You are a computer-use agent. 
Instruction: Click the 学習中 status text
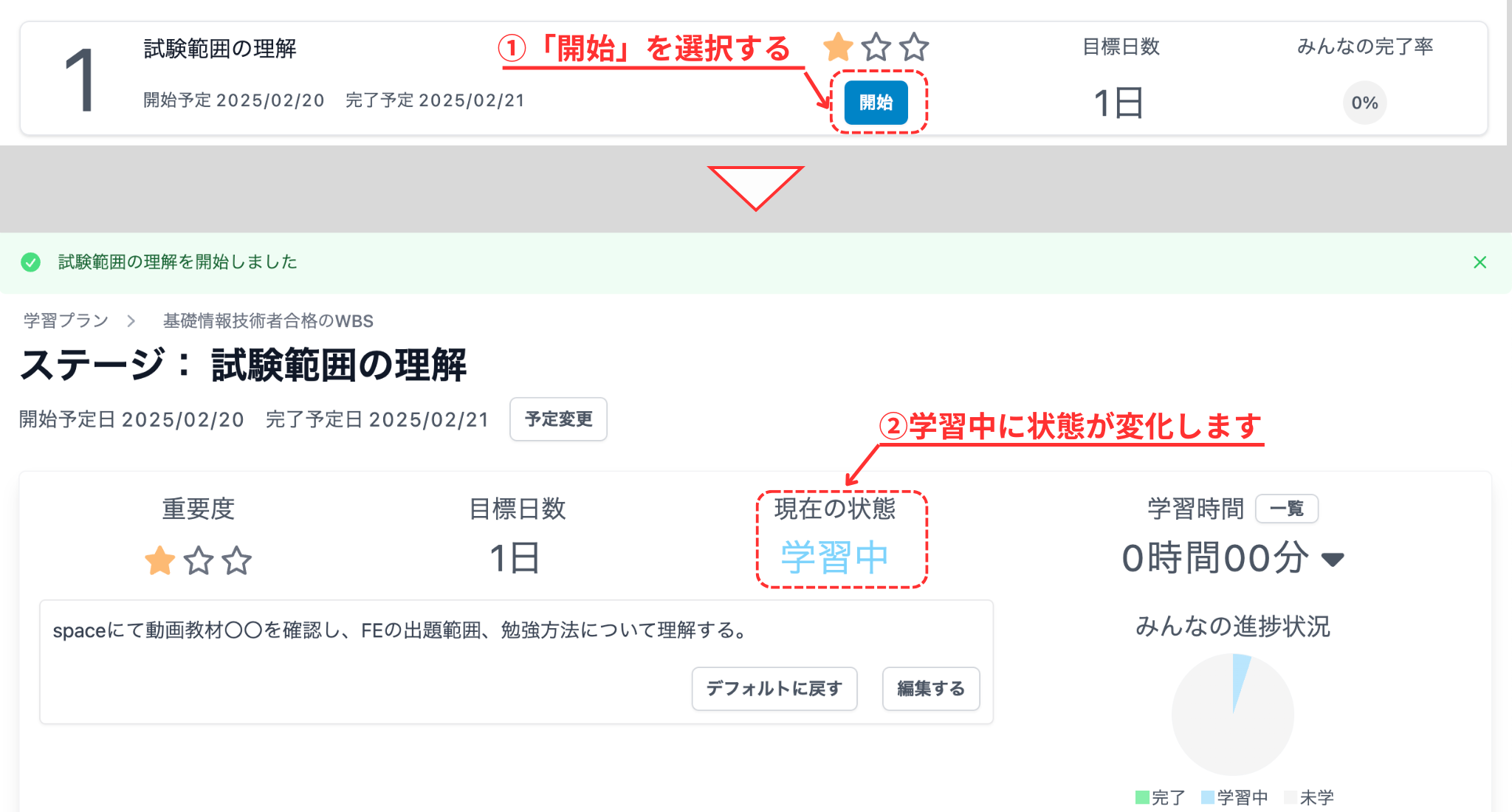[x=834, y=557]
